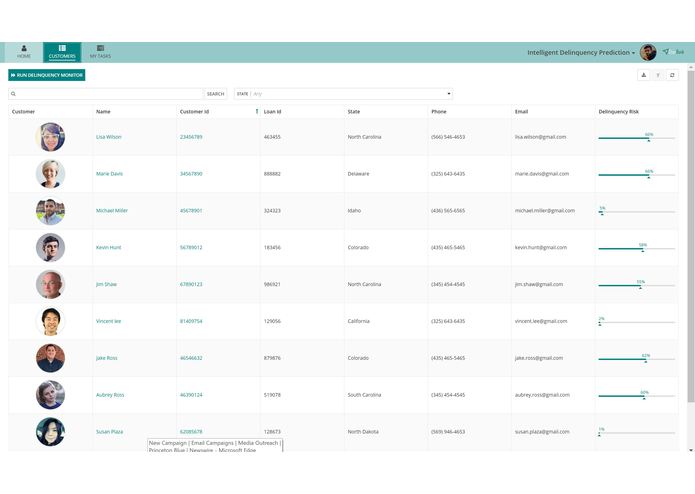Viewport: 695px width, 494px height.
Task: Click Jake Ross's delinquency risk bar
Action: pyautogui.click(x=636, y=358)
